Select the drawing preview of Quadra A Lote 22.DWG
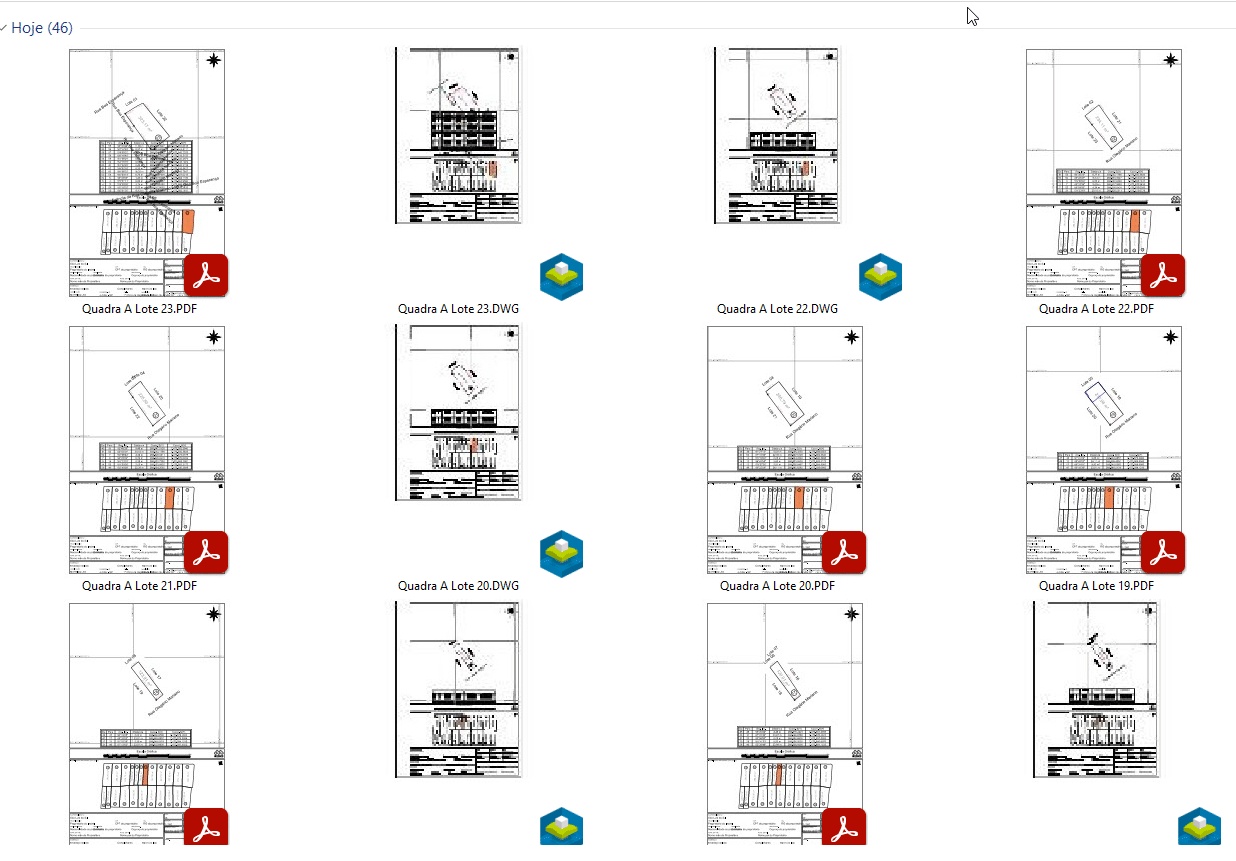Image resolution: width=1236 pixels, height=861 pixels. [x=778, y=135]
